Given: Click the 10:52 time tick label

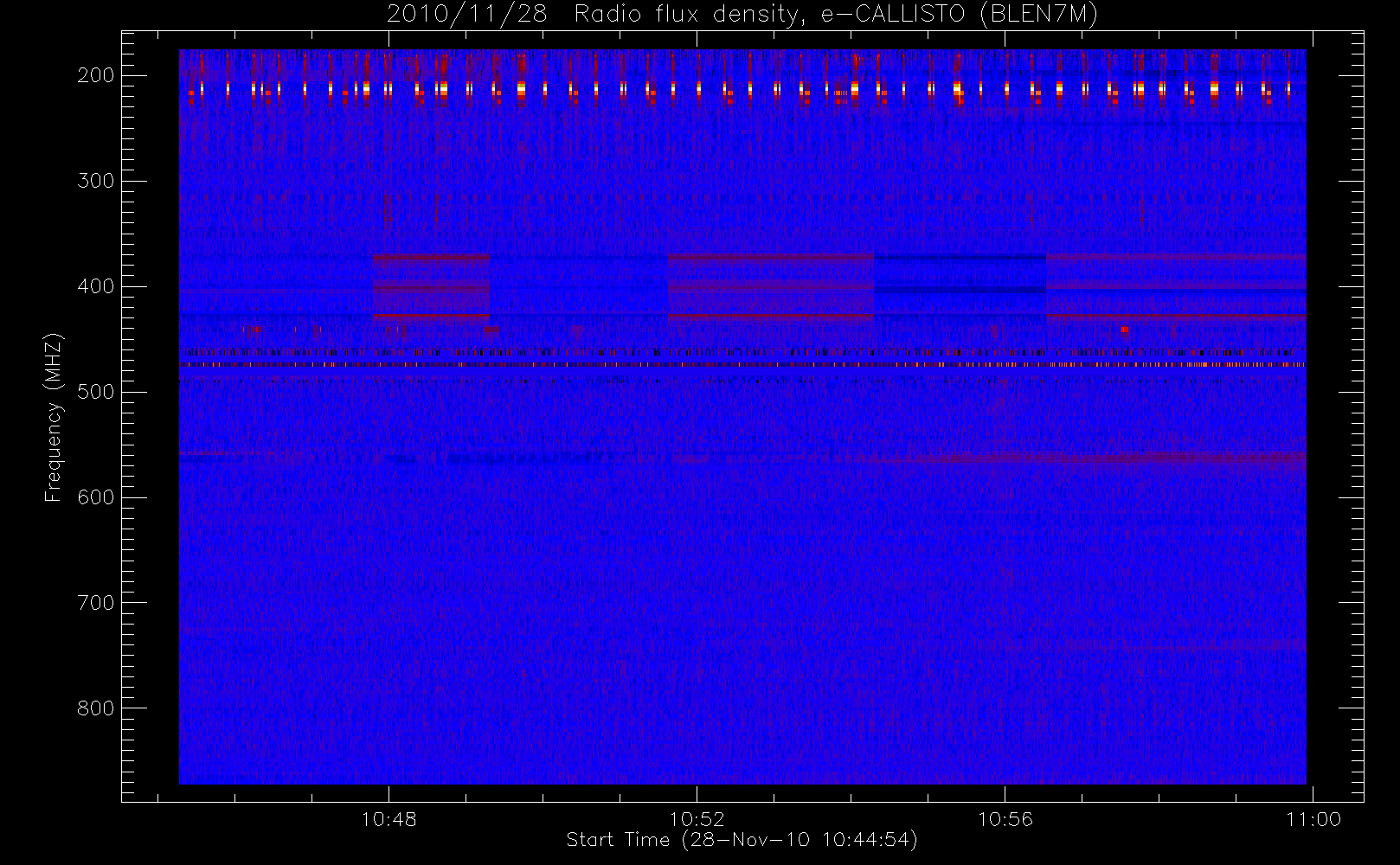Looking at the screenshot, I should coord(697,819).
